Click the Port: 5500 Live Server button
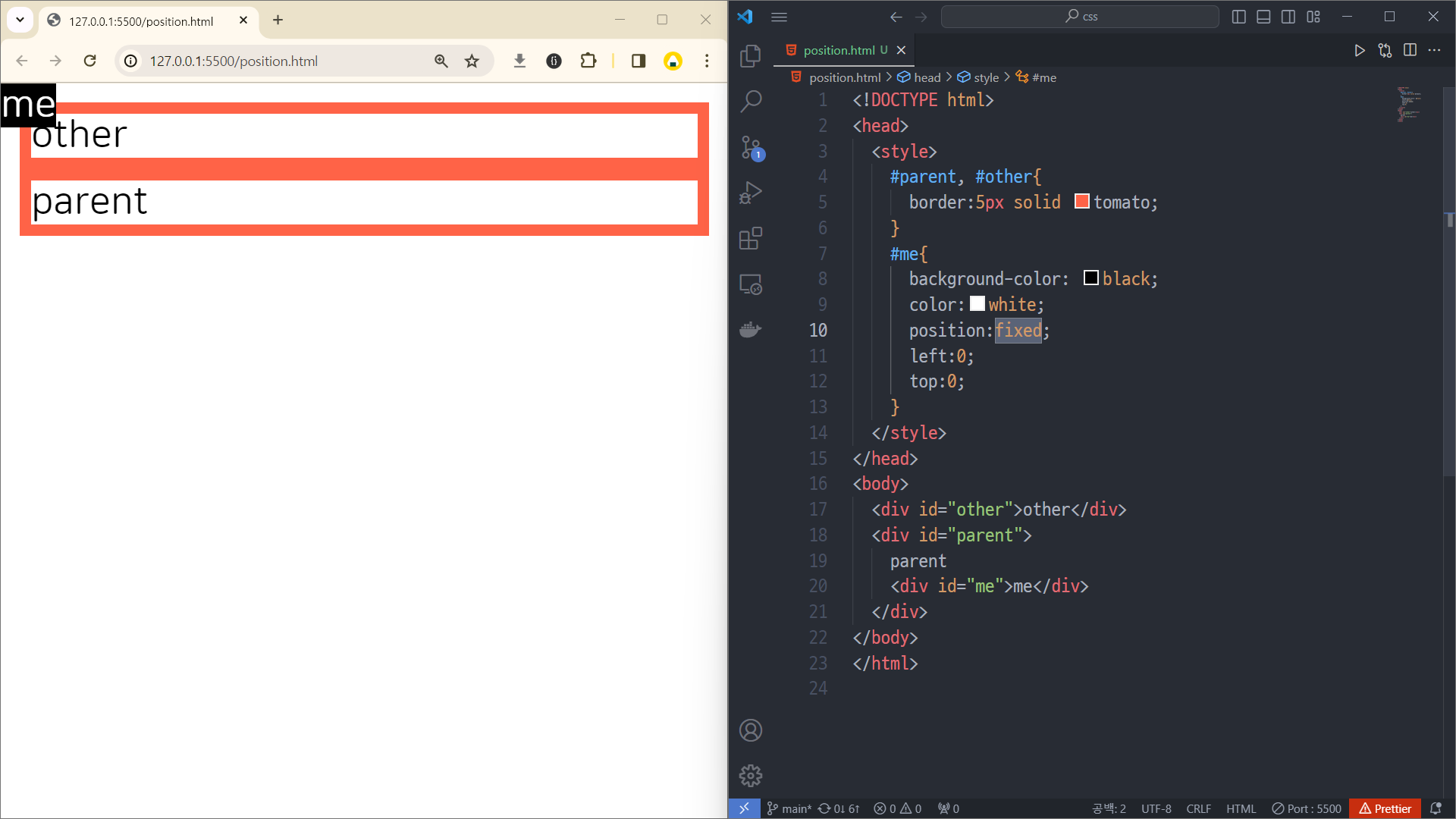This screenshot has height=819, width=1456. click(1307, 808)
